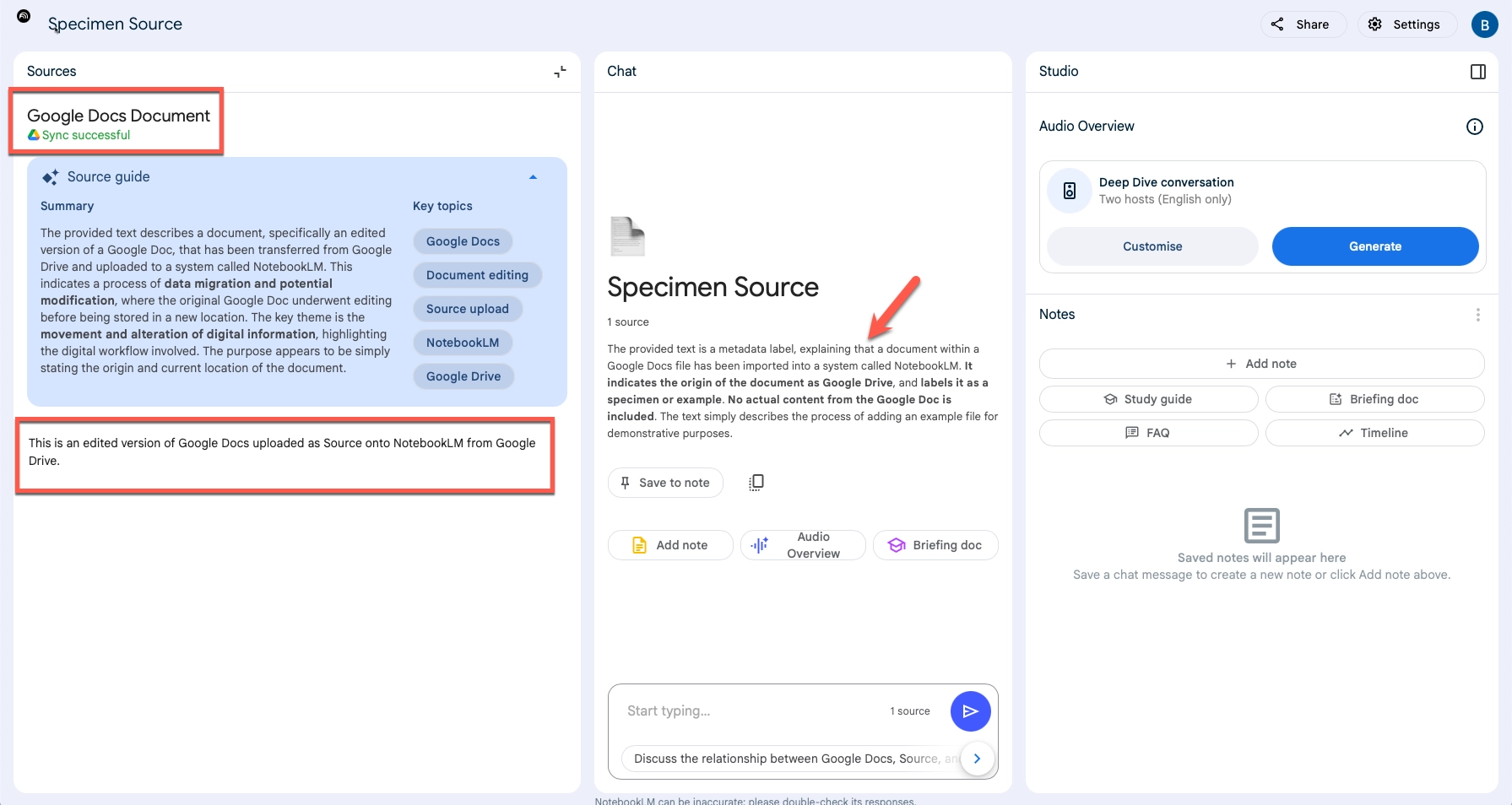This screenshot has width=1512, height=805.
Task: Click the notebook document emoji icon in Chat
Action: tap(627, 236)
